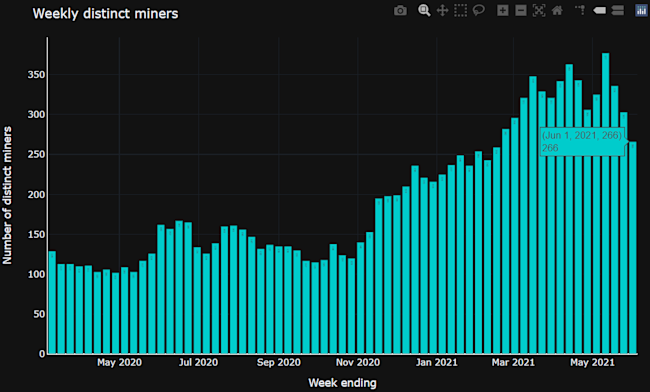The width and height of the screenshot is (650, 392).
Task: Click the 'Jan 2021' x-axis tick label
Action: coord(437,363)
